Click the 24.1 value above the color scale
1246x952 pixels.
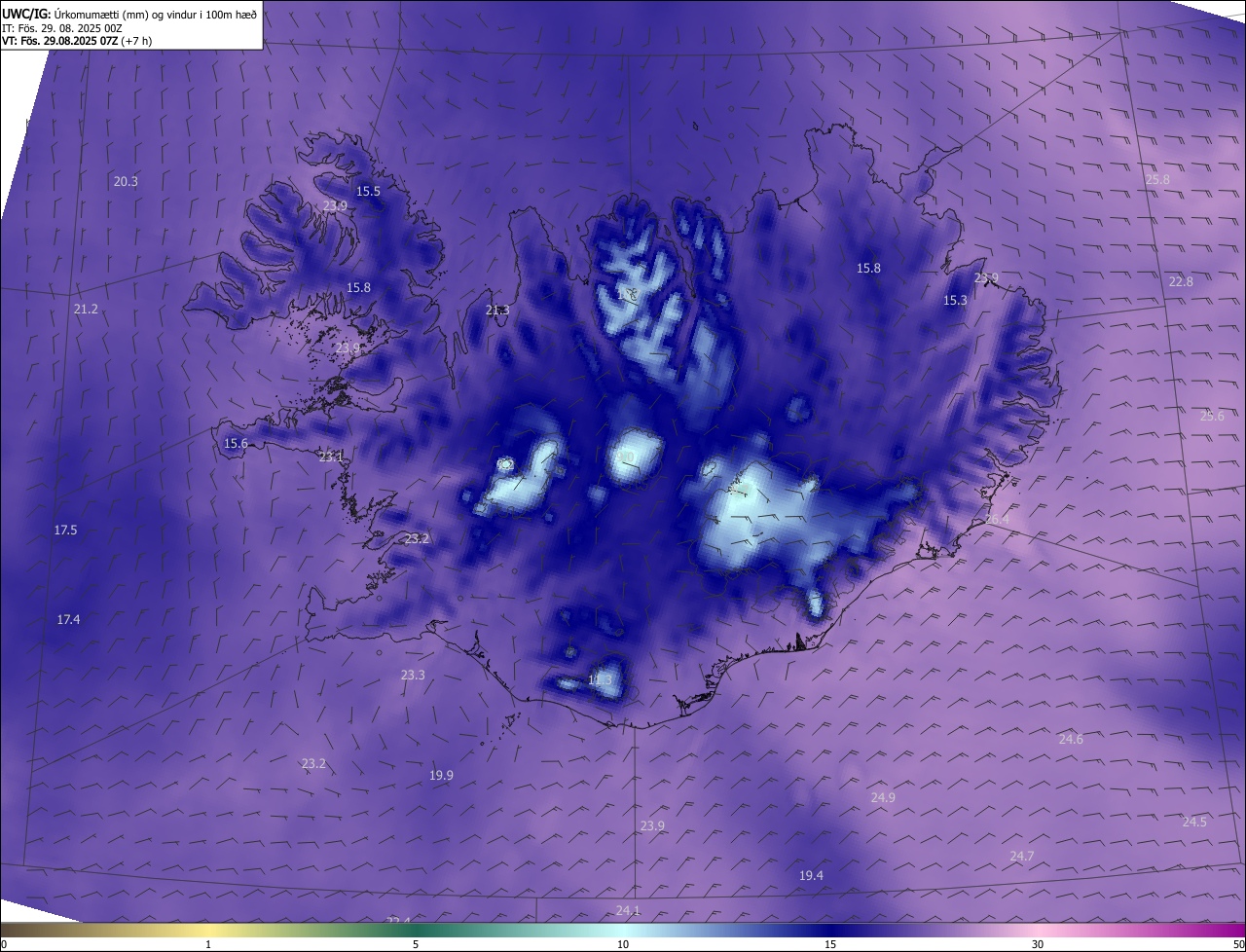click(x=628, y=910)
